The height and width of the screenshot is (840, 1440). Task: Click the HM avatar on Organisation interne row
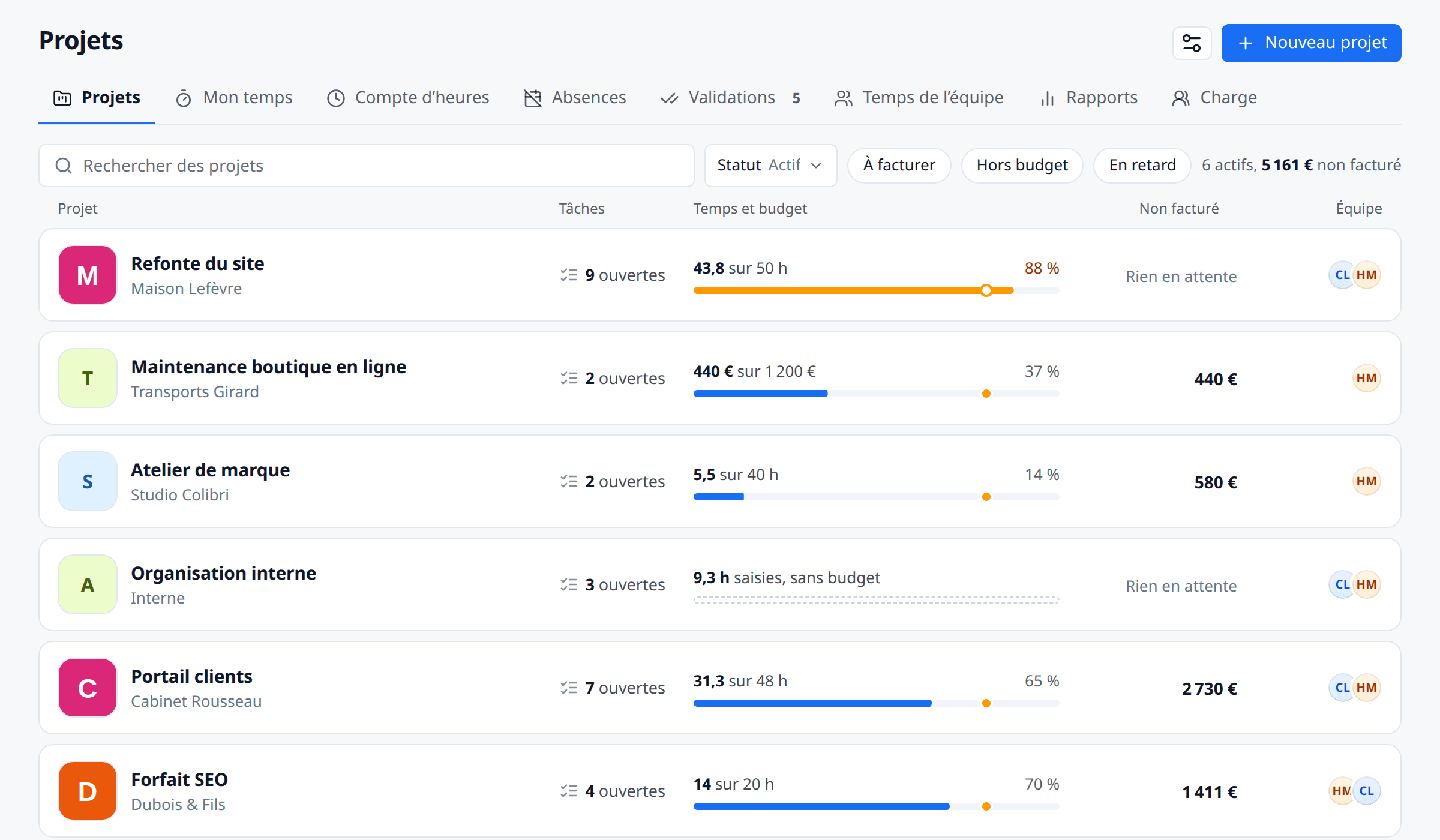(1367, 584)
